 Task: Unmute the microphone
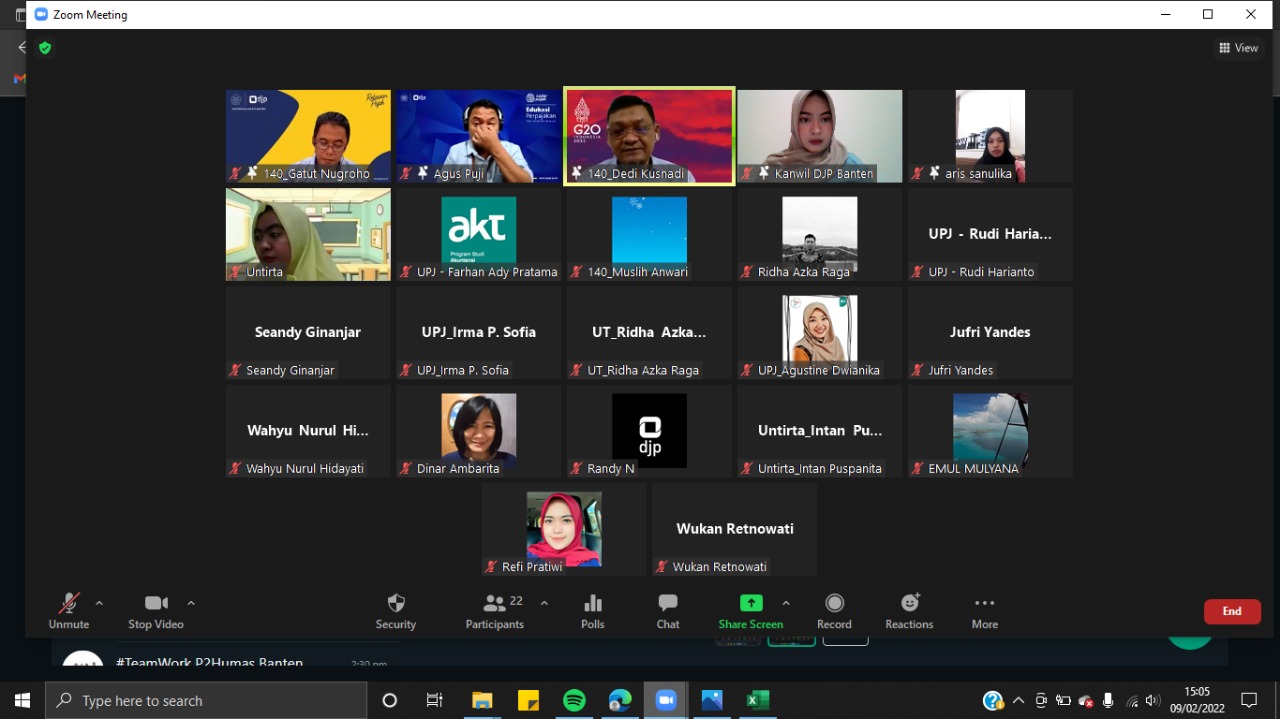(x=68, y=604)
